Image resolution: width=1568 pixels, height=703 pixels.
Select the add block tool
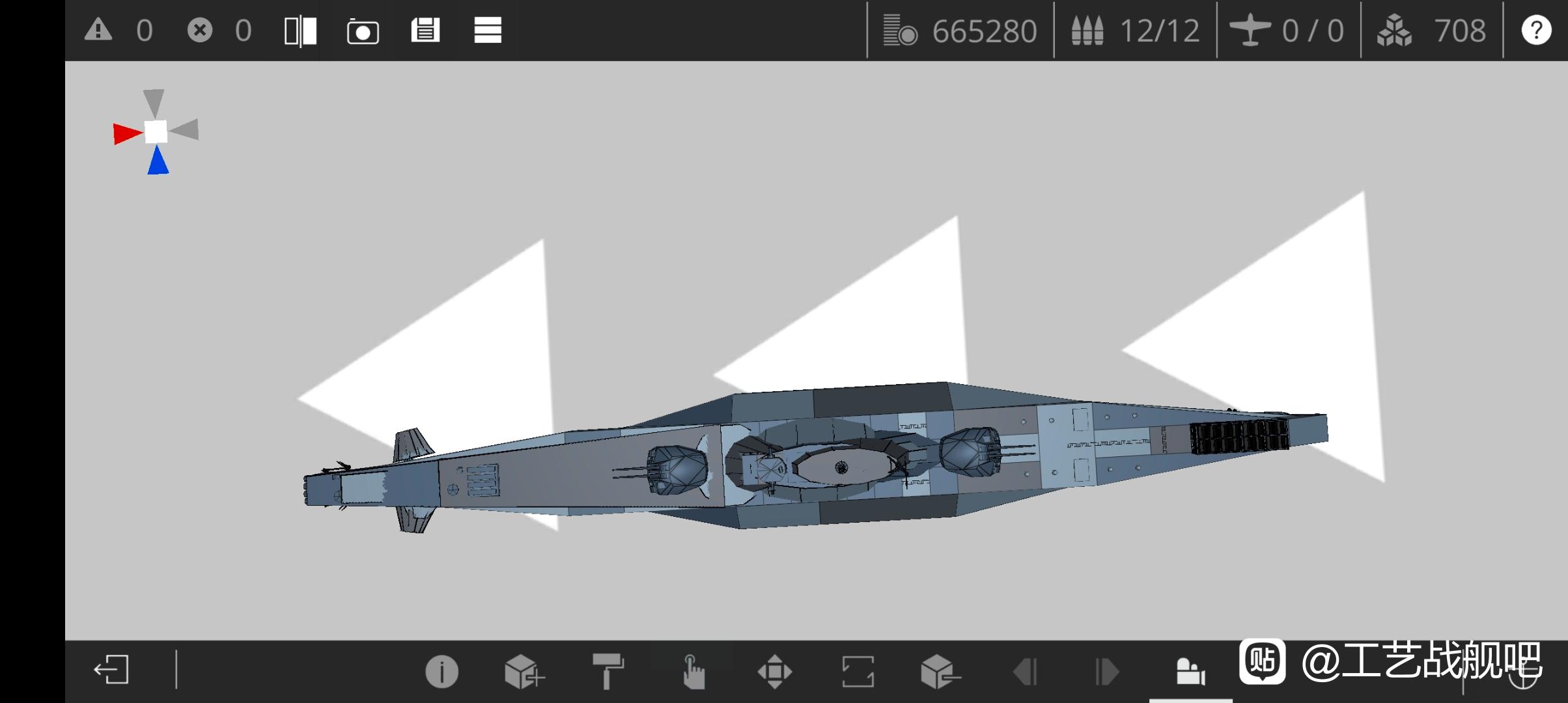click(524, 671)
